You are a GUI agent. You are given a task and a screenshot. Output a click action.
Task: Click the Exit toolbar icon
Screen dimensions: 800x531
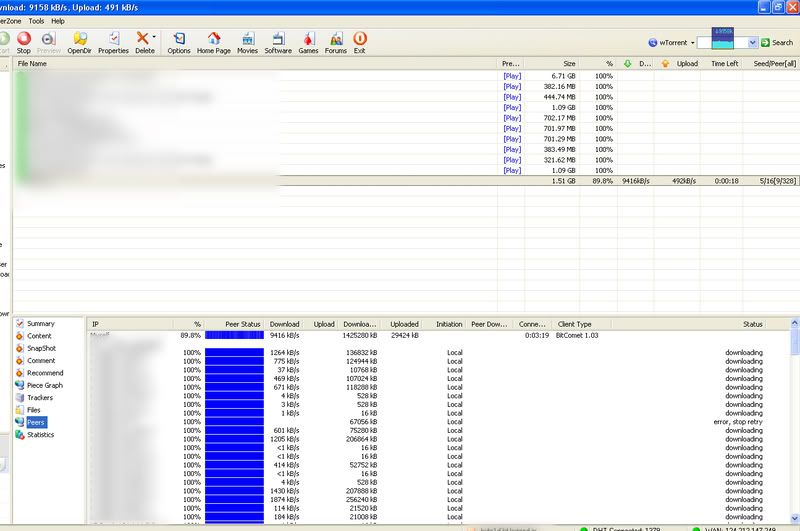point(360,43)
